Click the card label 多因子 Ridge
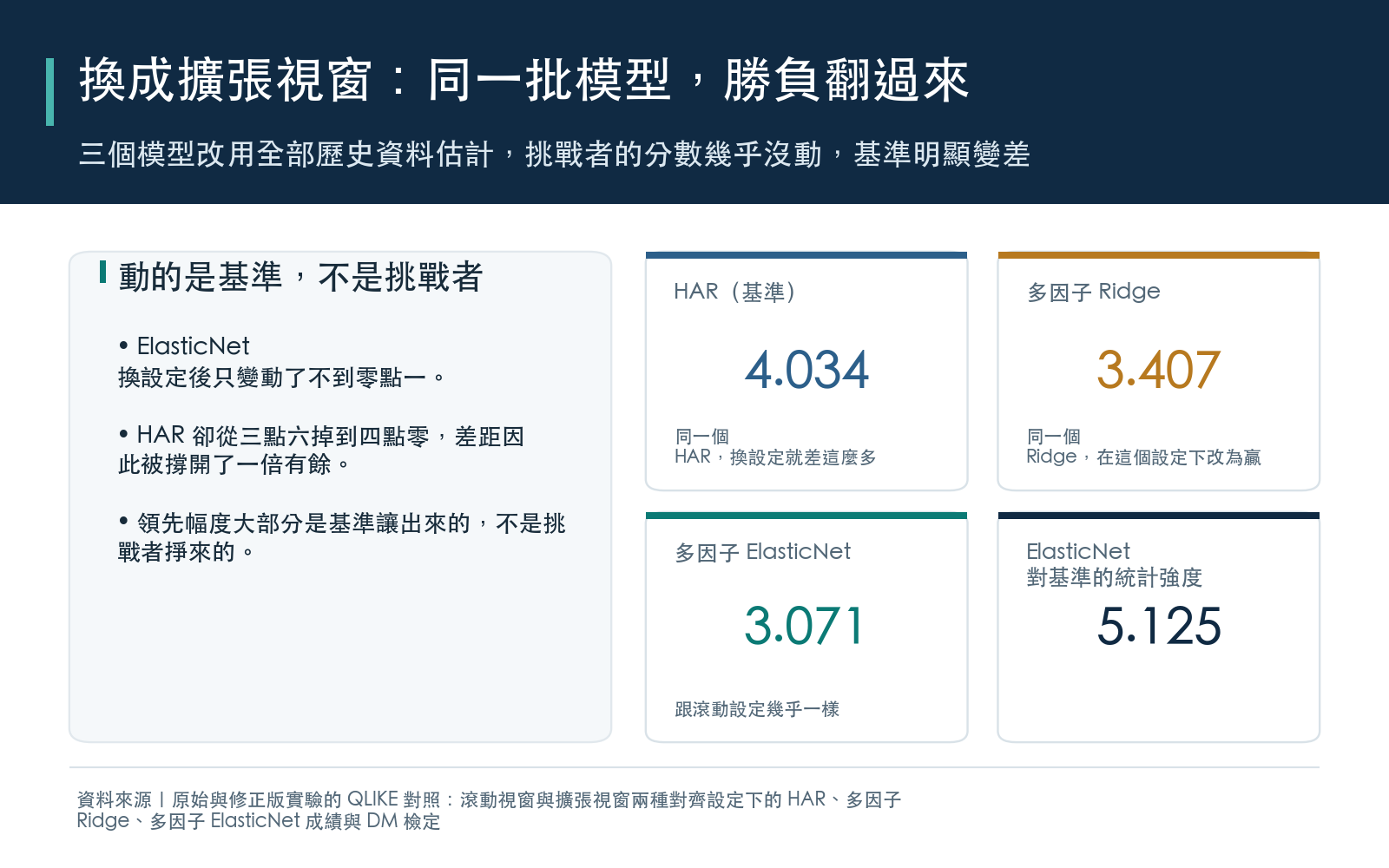The image size is (1389, 868). point(1093,292)
